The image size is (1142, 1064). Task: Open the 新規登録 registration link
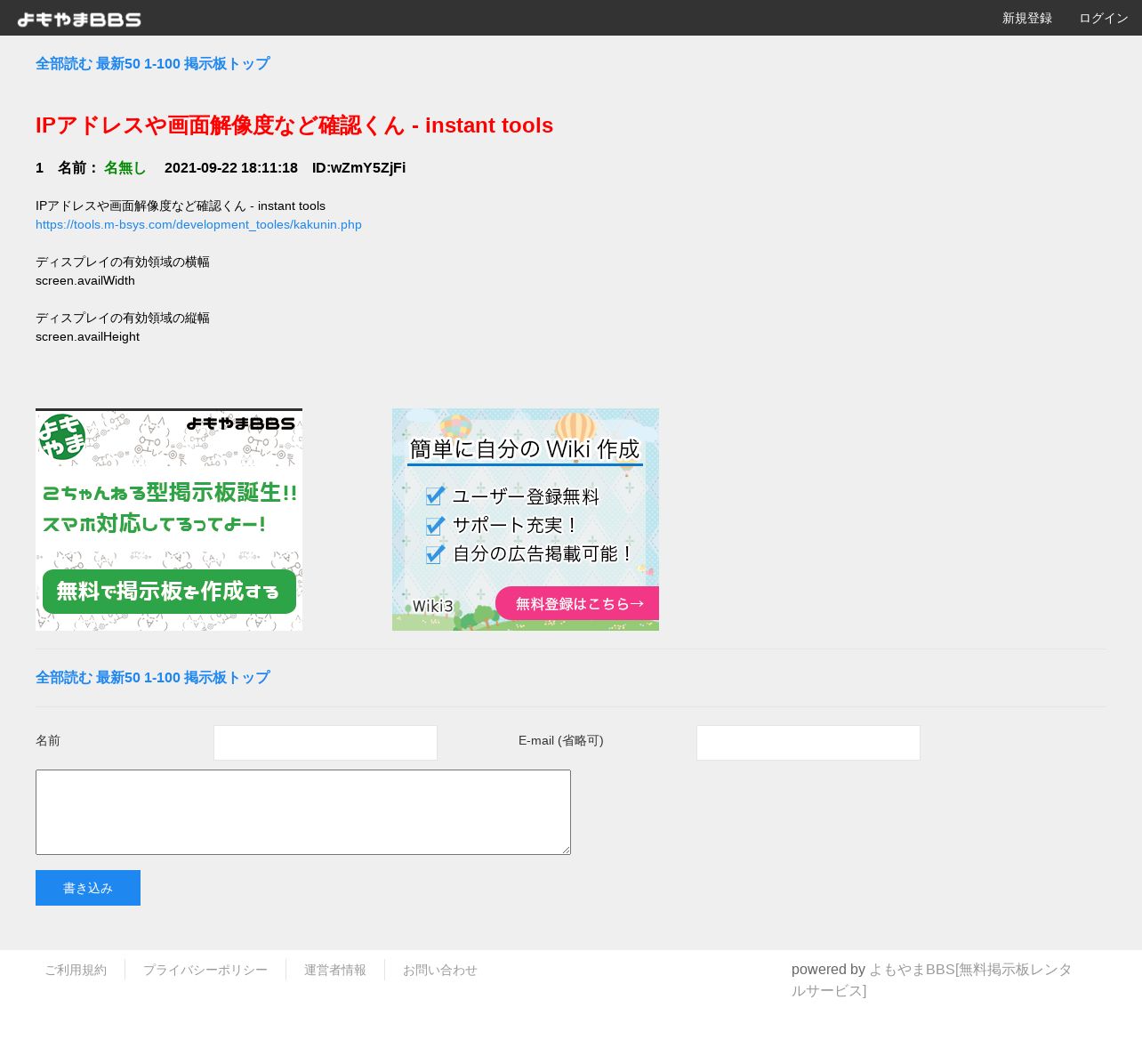[x=1027, y=19]
